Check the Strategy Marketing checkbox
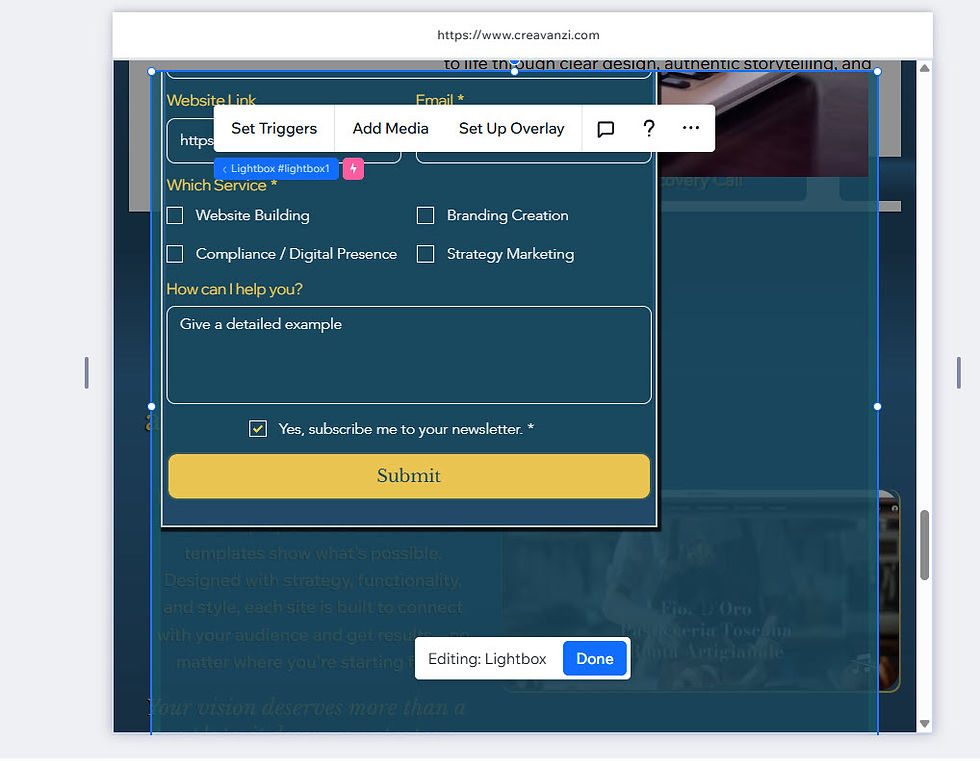 point(425,254)
